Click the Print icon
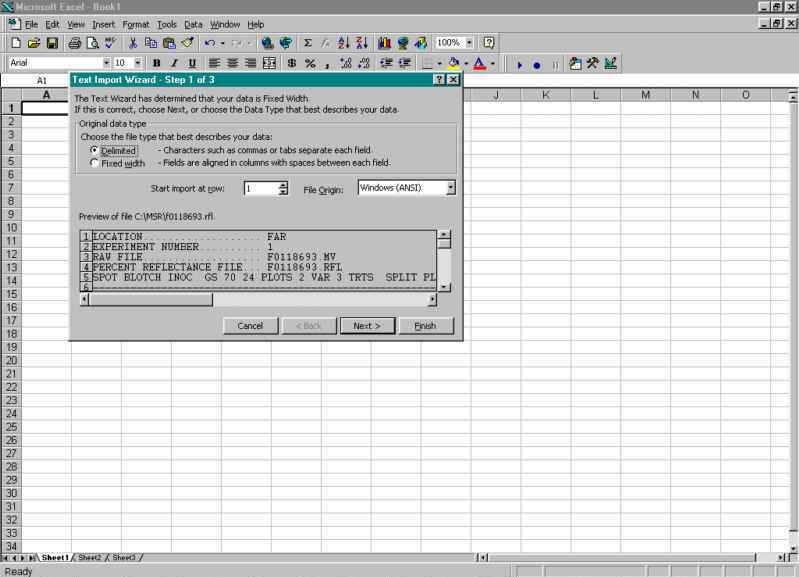The height and width of the screenshot is (577, 799). (x=75, y=43)
